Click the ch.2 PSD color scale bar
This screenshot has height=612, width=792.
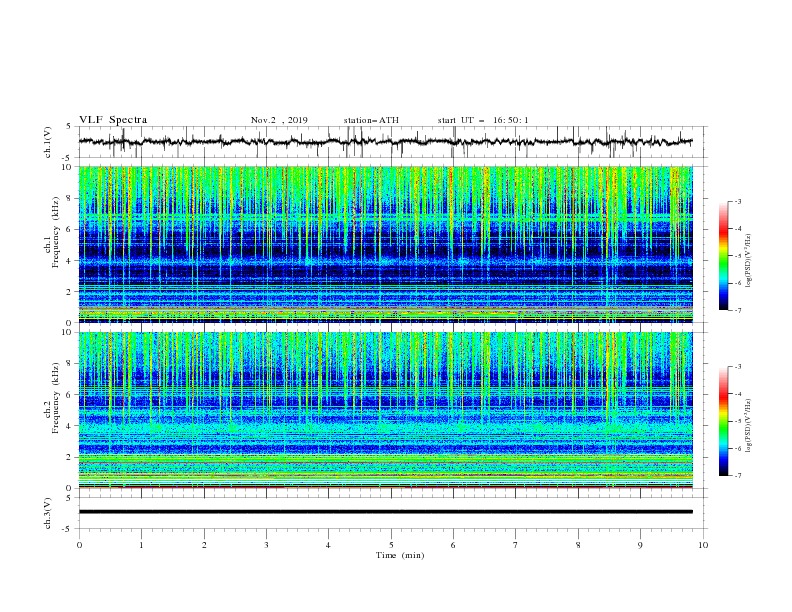tap(723, 421)
